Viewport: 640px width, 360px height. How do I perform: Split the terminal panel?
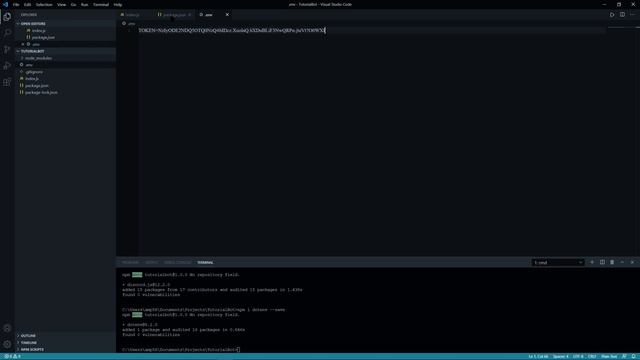pos(602,262)
